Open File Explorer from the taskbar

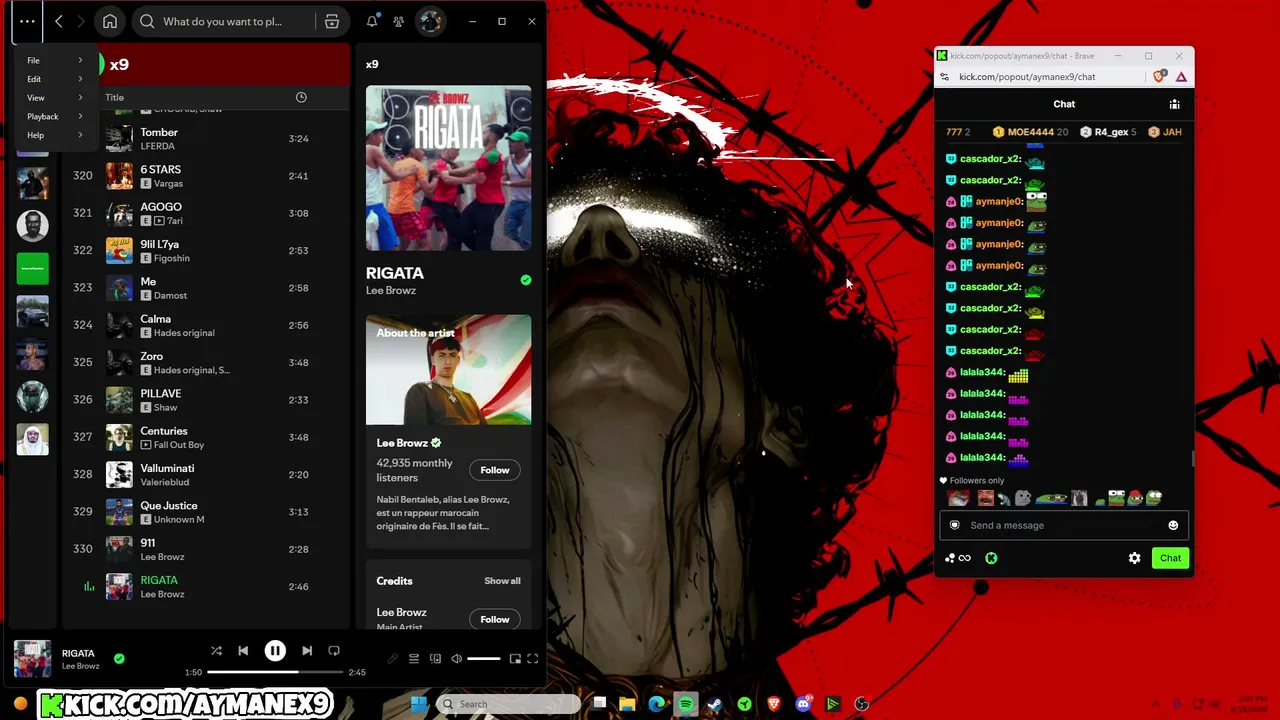(x=627, y=704)
